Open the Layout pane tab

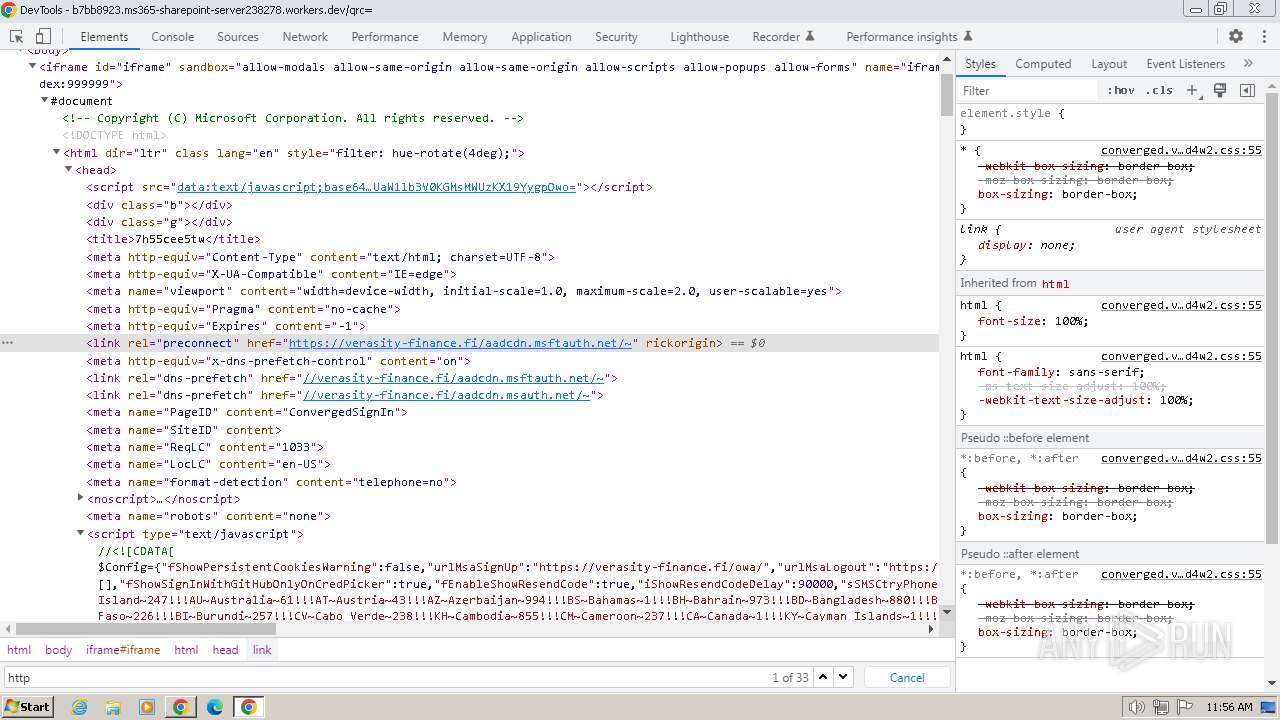[1109, 63]
